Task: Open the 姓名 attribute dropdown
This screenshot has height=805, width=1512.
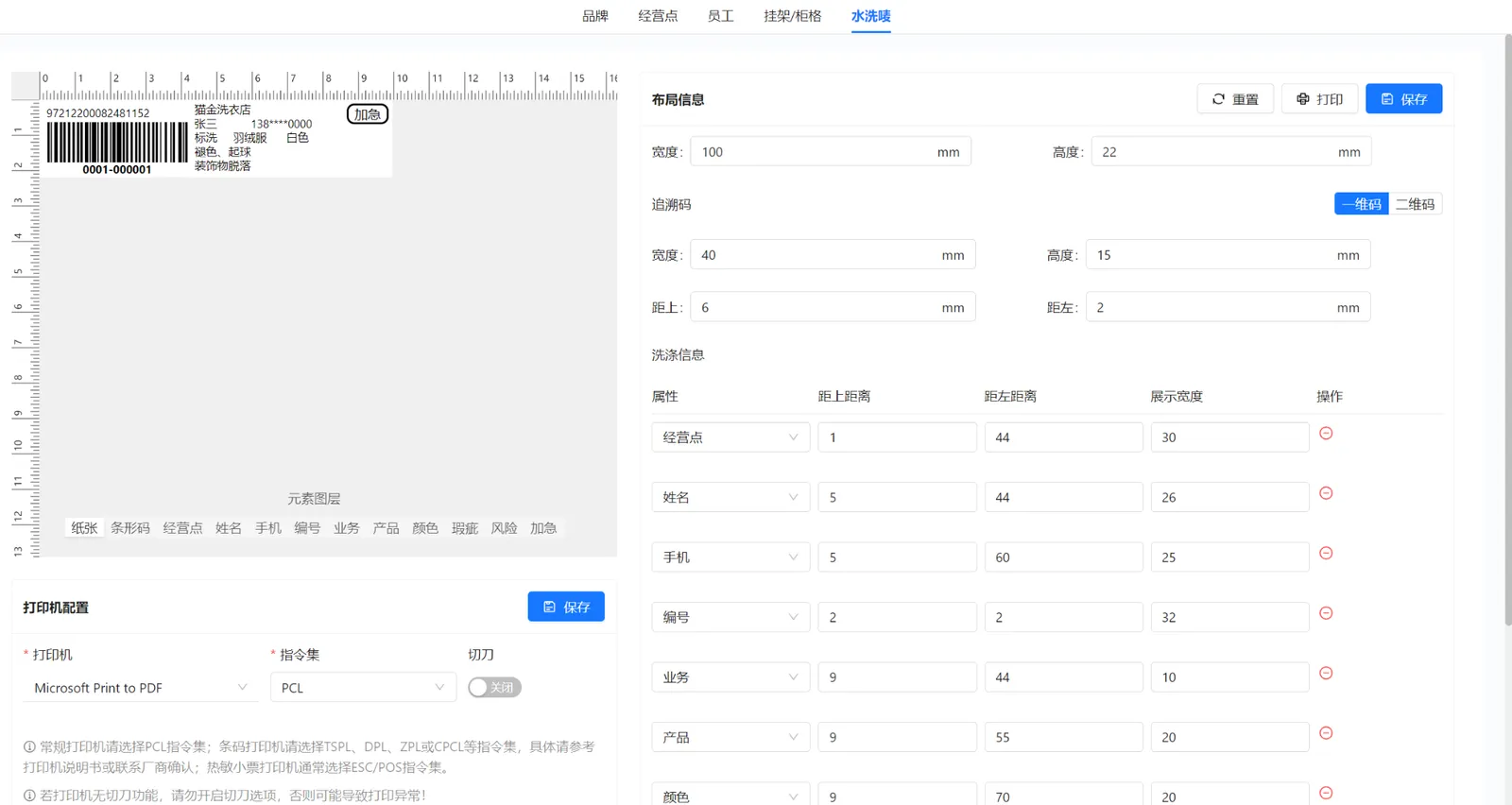Action: [x=730, y=497]
